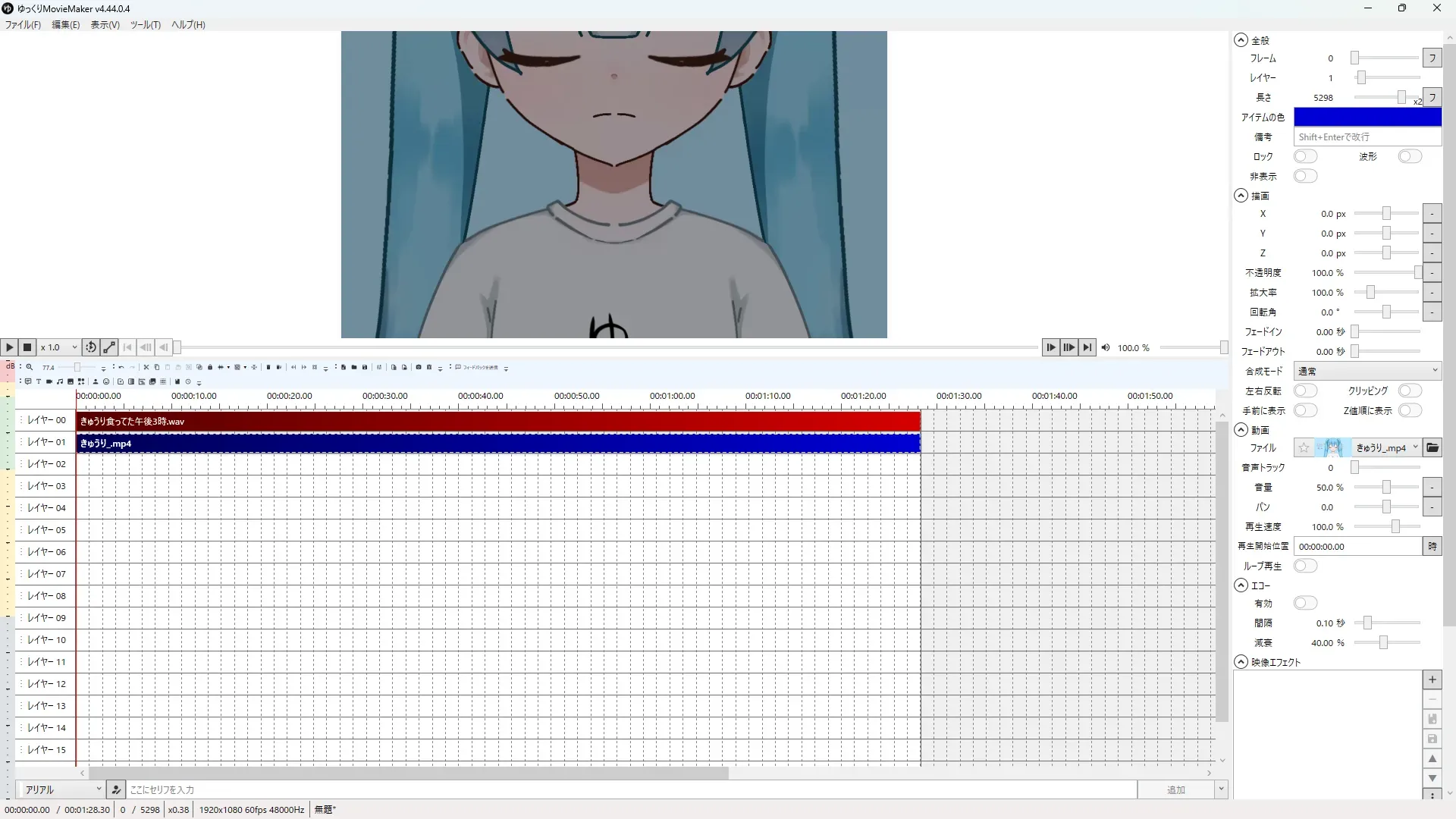Click the blue アイテムの色 color swatch
Viewport: 1456px width, 819px height.
(x=1367, y=117)
